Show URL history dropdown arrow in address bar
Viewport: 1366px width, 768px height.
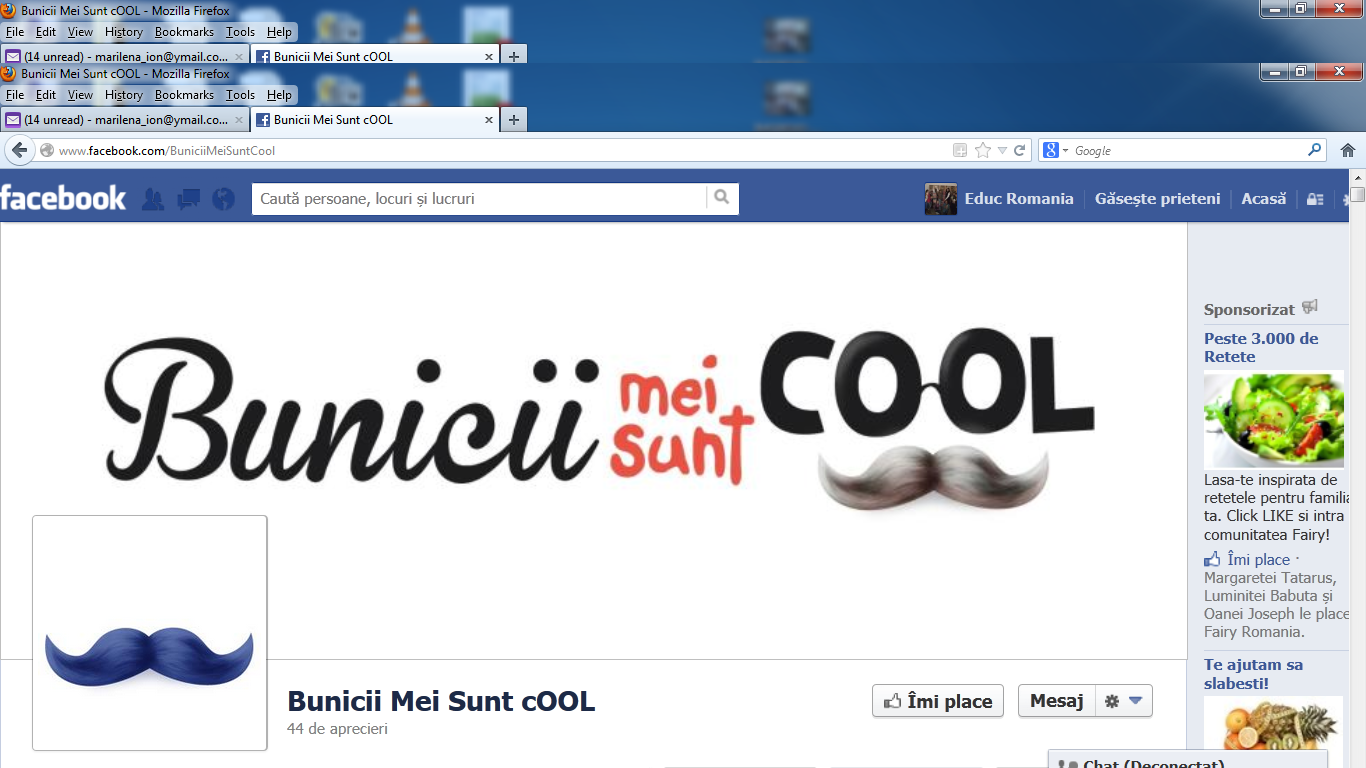(x=1002, y=151)
